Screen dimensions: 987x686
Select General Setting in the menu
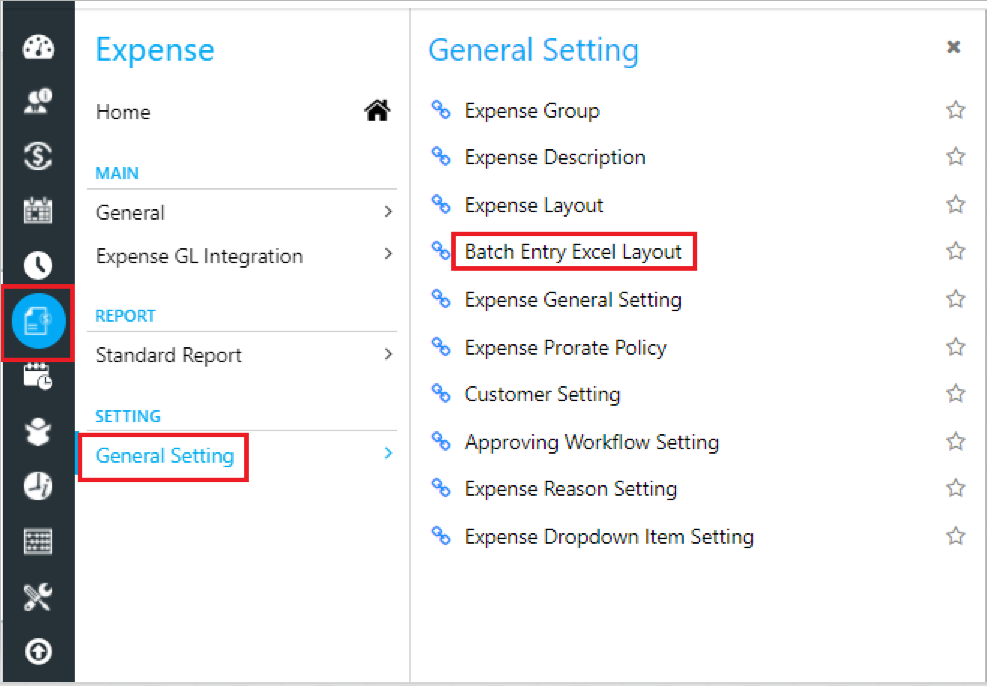[x=165, y=456]
